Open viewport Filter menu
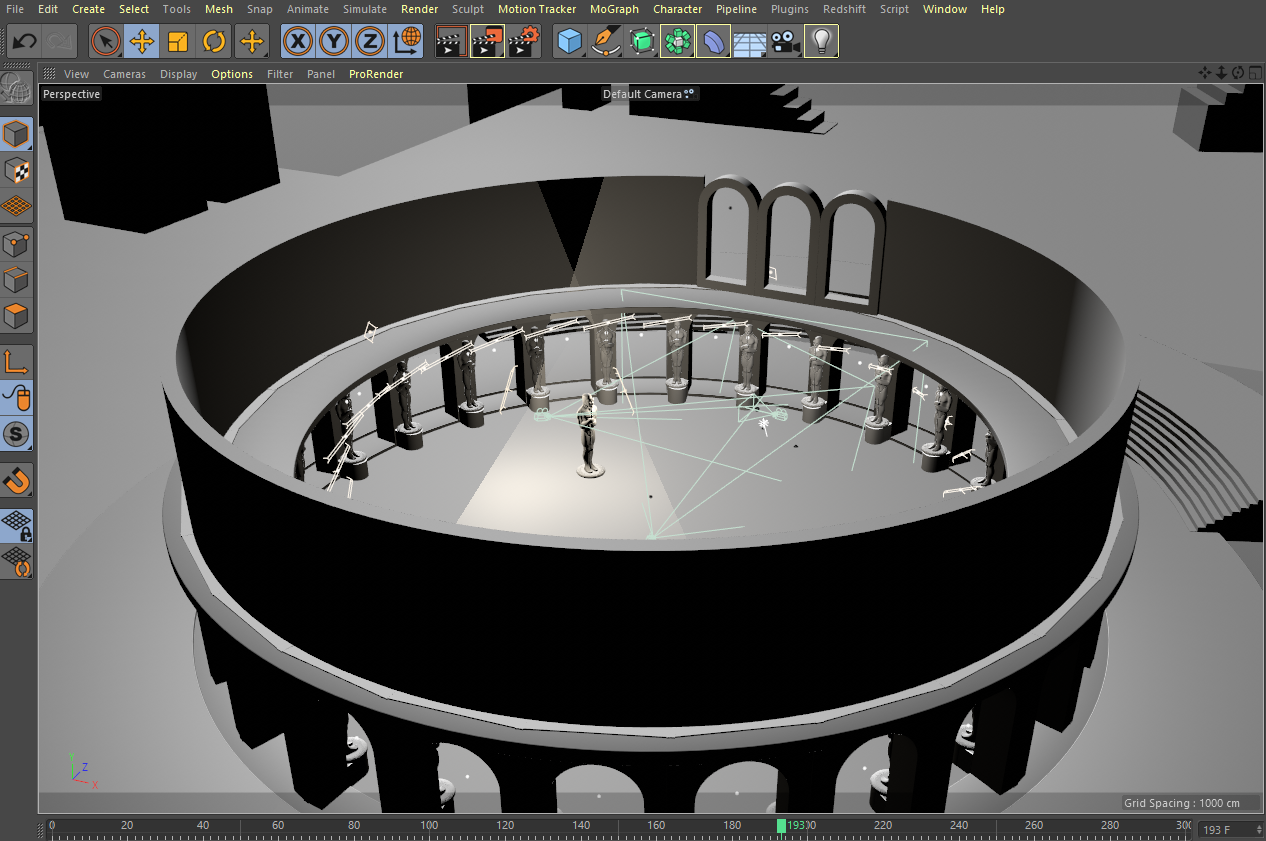Screen dimensions: 1266x841 [280, 74]
